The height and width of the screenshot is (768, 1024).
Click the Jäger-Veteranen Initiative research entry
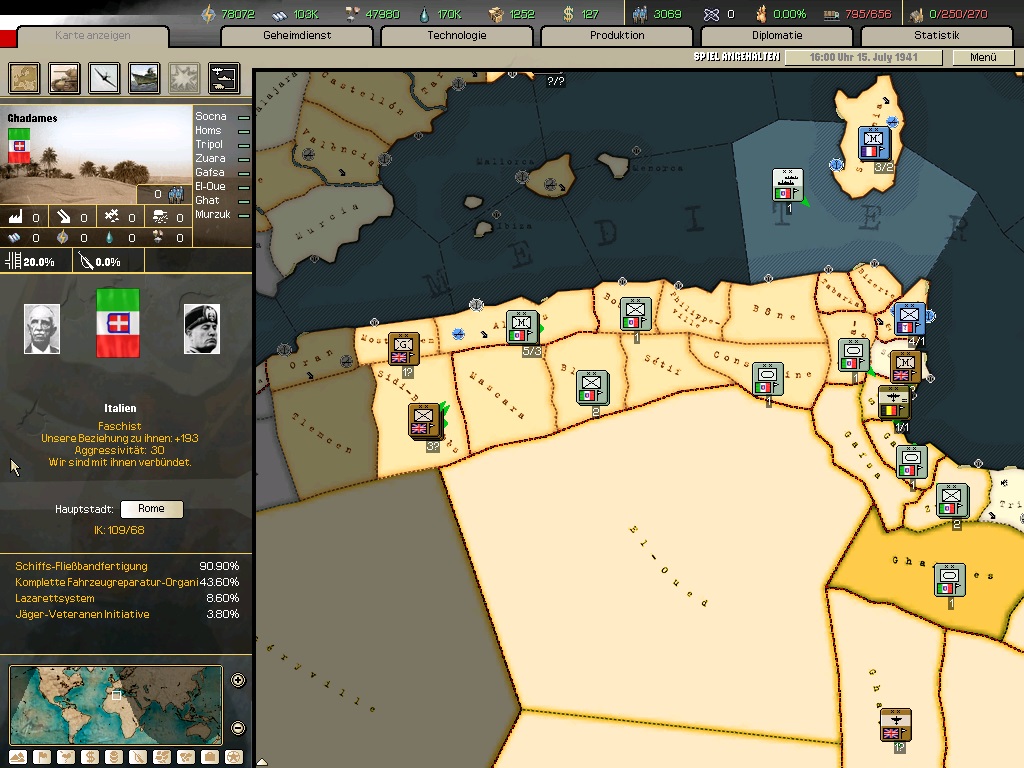(127, 615)
